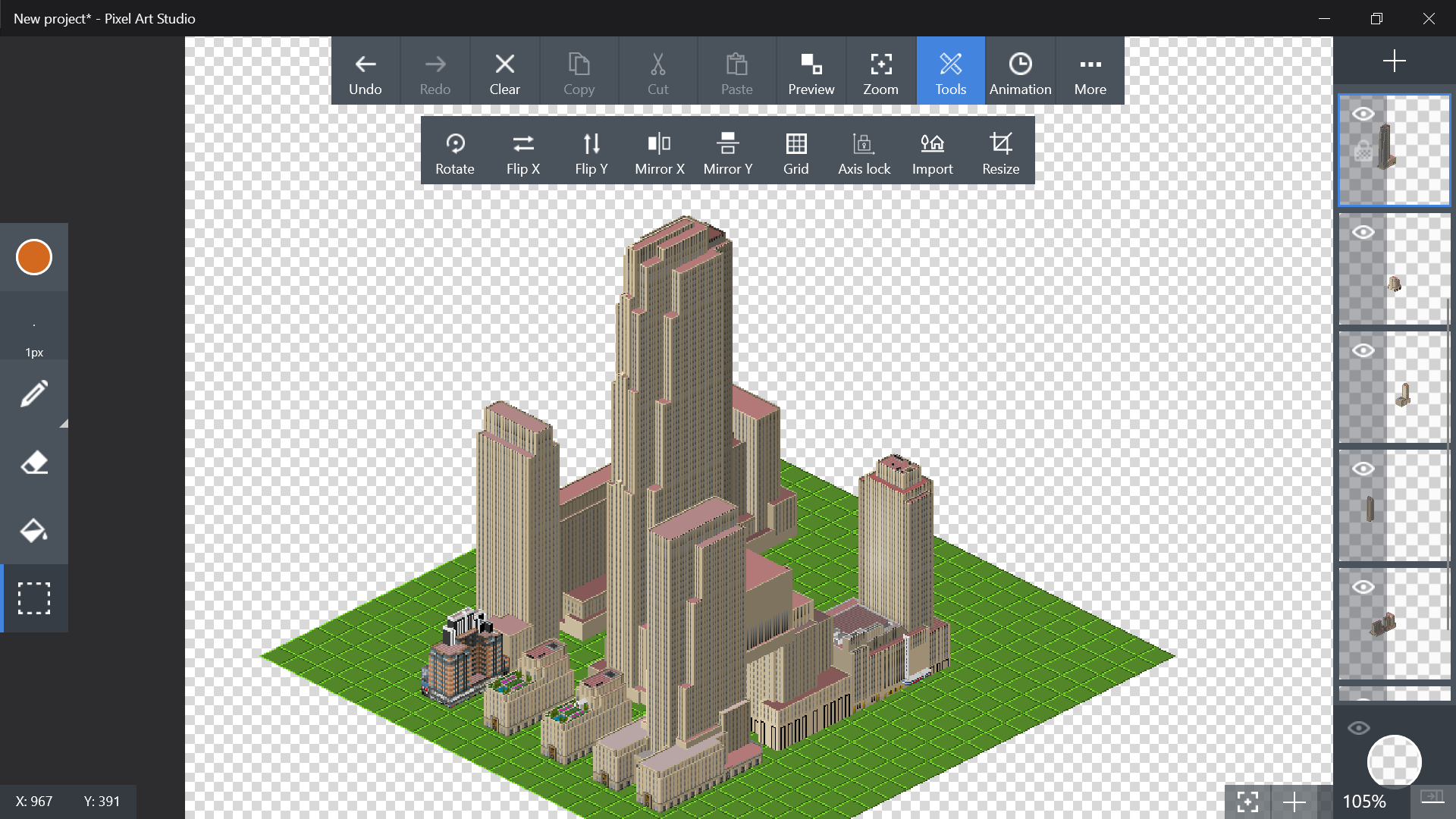Add a new layer with plus
This screenshot has width=1456, height=819.
coord(1395,61)
